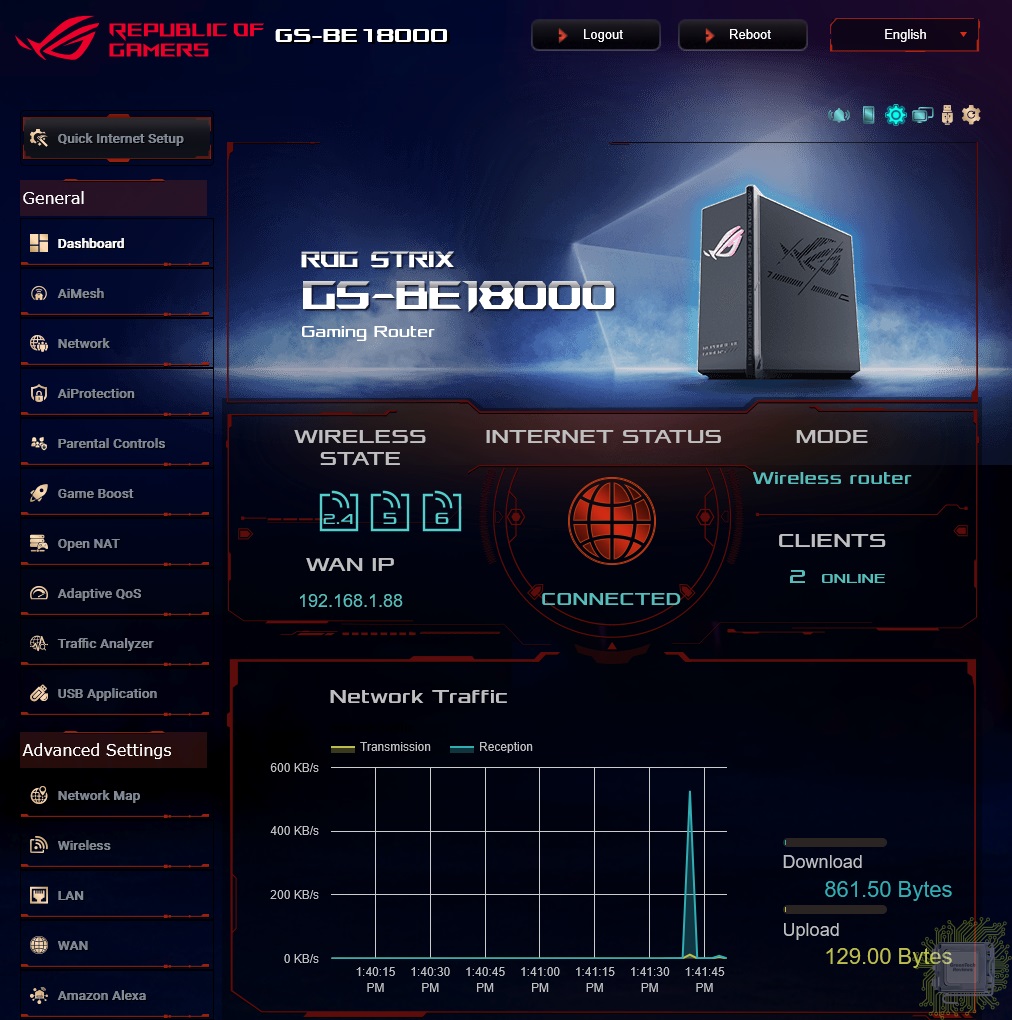Click the Network Map globe icon
This screenshot has width=1012, height=1020.
point(39,795)
